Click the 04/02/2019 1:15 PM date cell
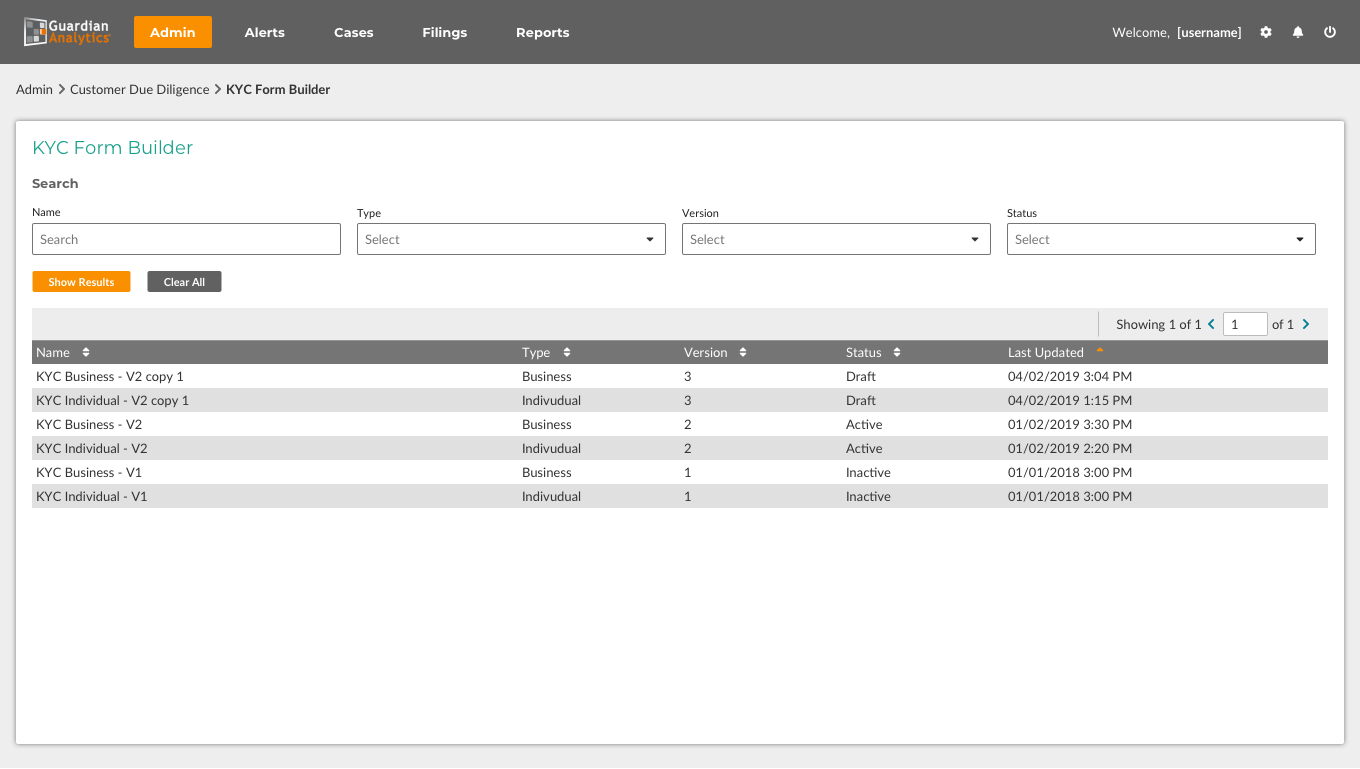The height and width of the screenshot is (769, 1360). [x=1070, y=400]
